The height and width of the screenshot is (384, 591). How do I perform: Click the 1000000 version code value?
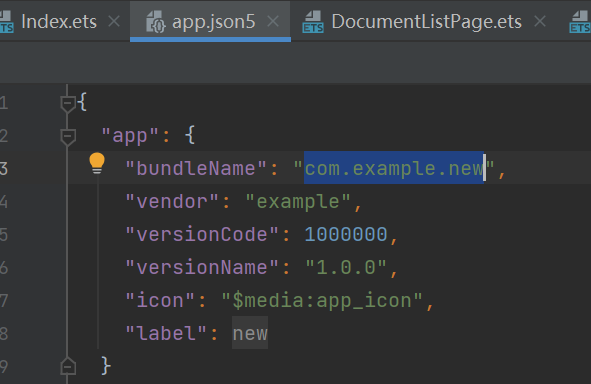coord(346,235)
